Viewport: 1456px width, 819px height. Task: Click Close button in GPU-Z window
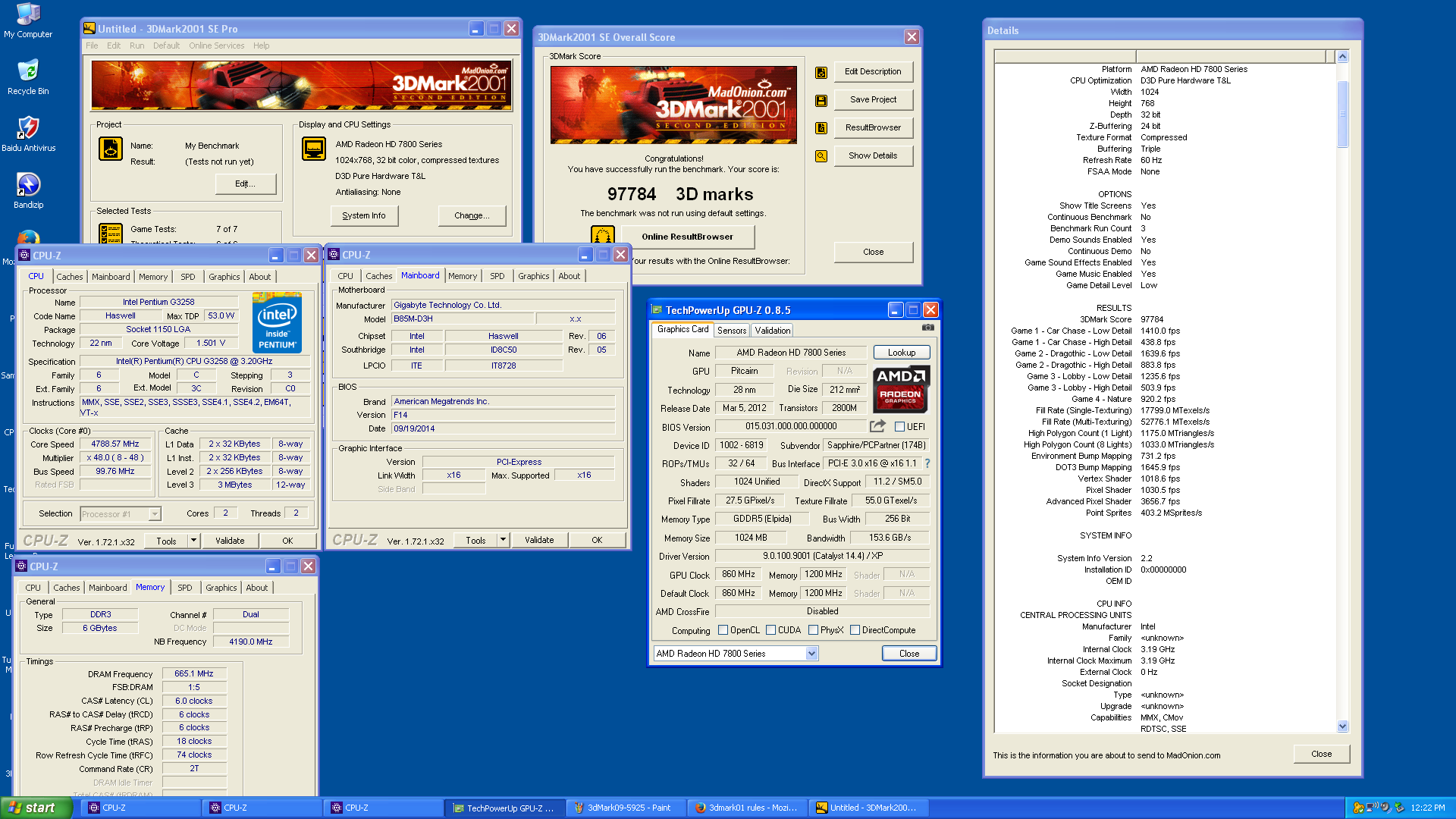tap(908, 654)
